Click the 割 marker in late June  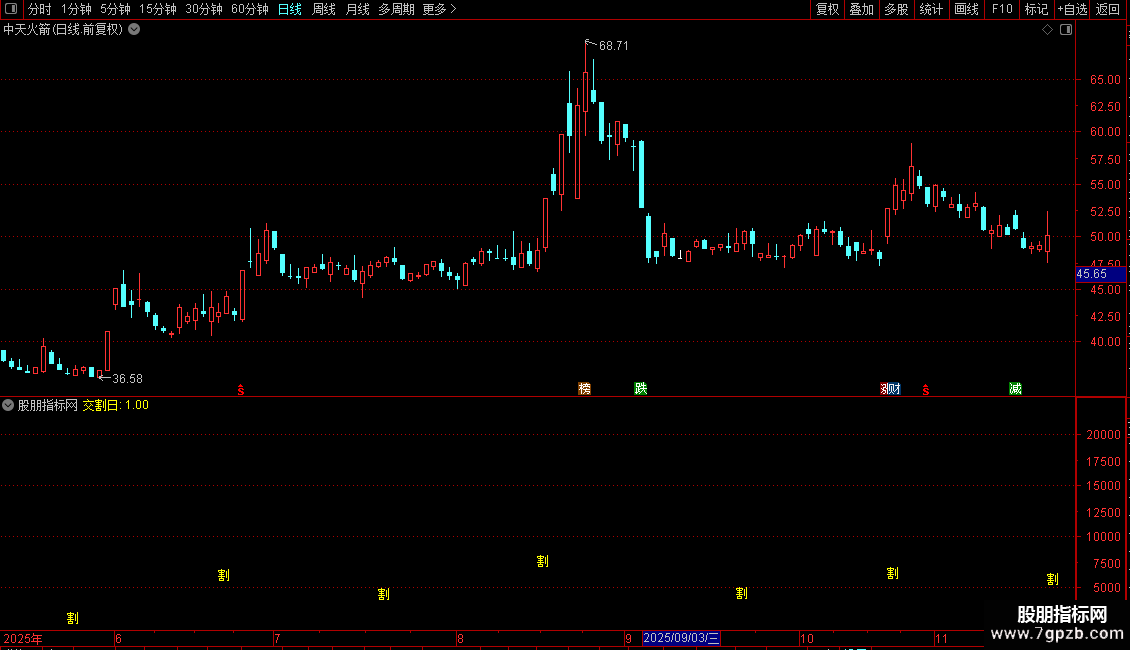tap(223, 575)
